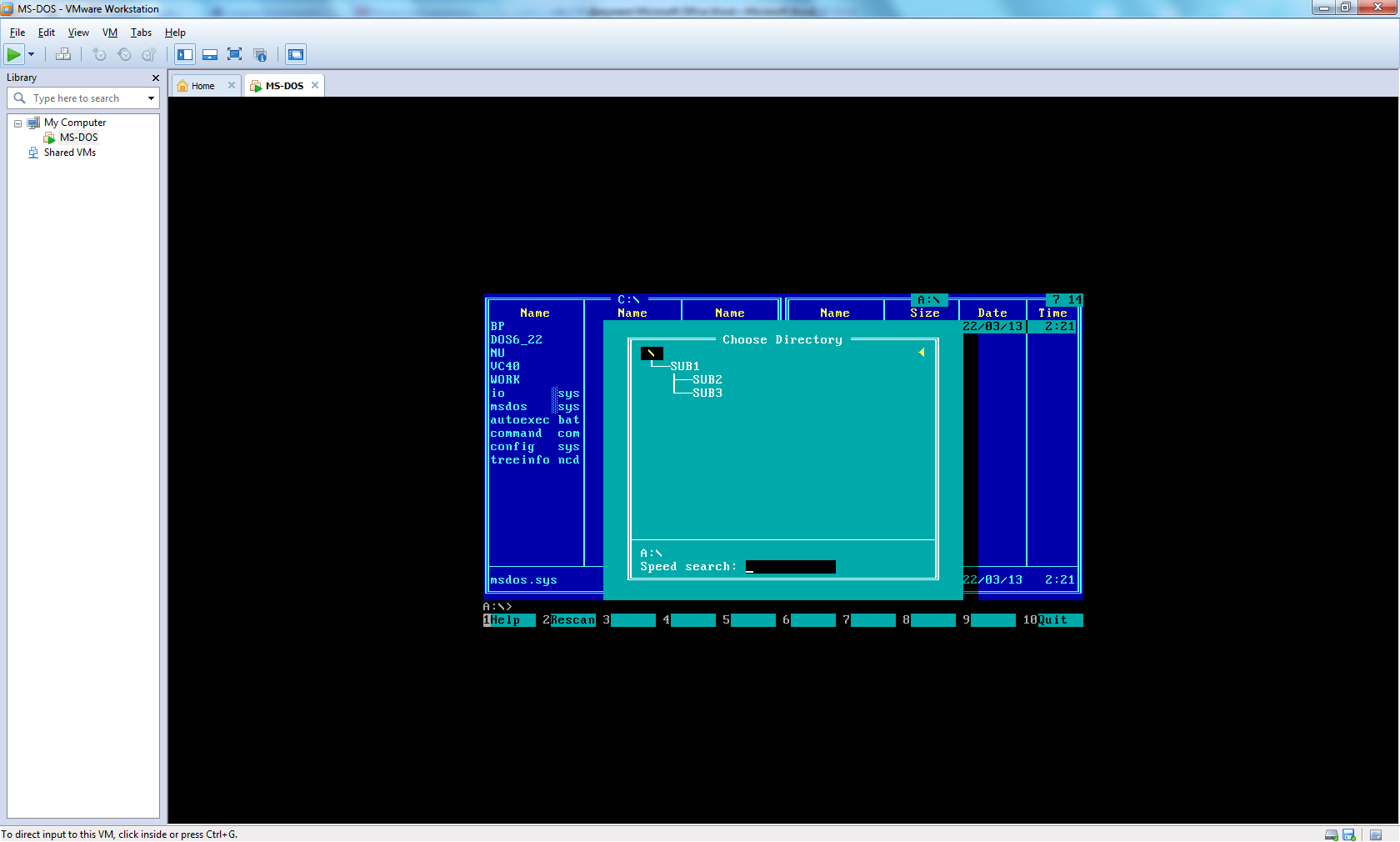Select the VC40 directory entry

point(505,367)
